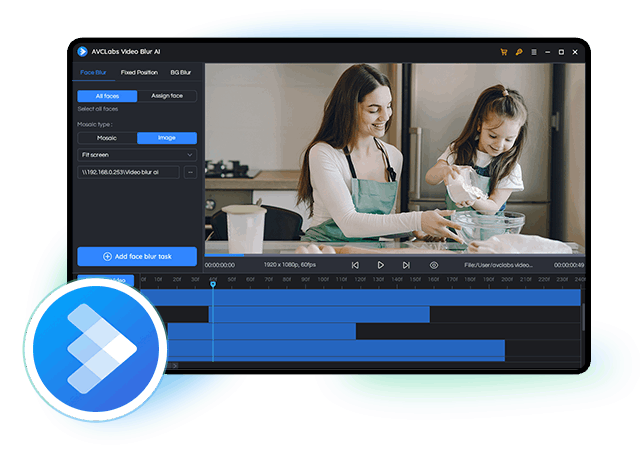Image resolution: width=640 pixels, height=450 pixels.
Task: Click the Select all faces hint text
Action: [x=98, y=109]
